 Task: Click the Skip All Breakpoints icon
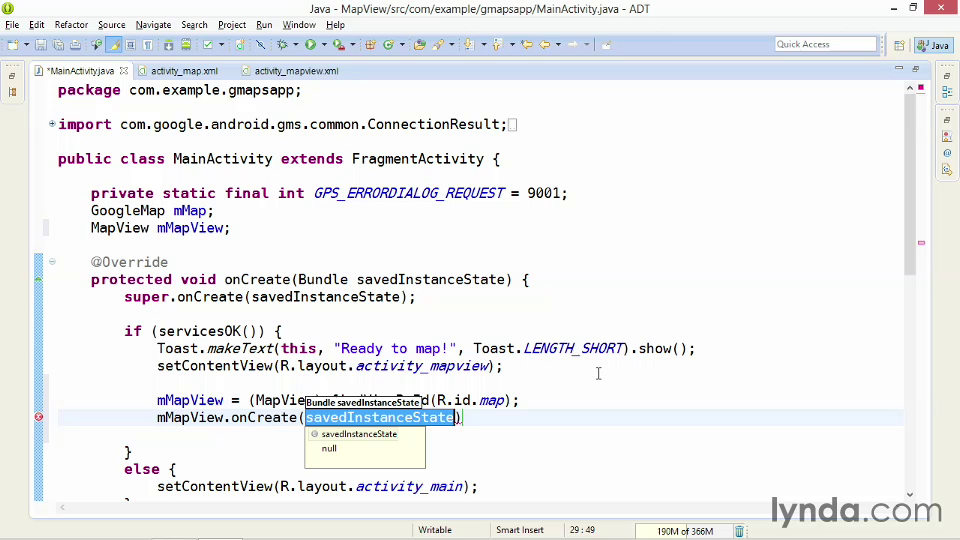pyautogui.click(x=260, y=45)
